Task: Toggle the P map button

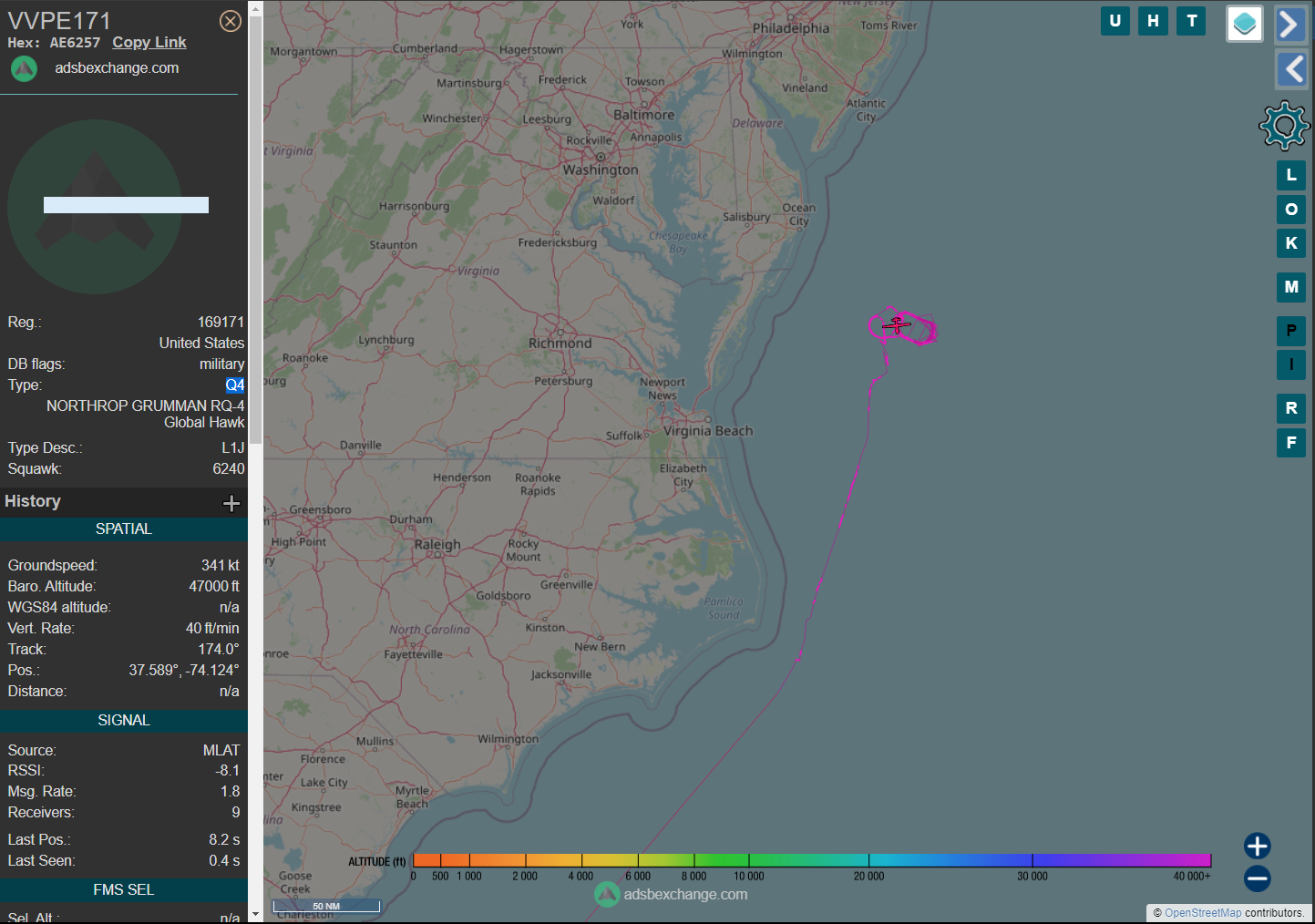Action: click(1291, 331)
